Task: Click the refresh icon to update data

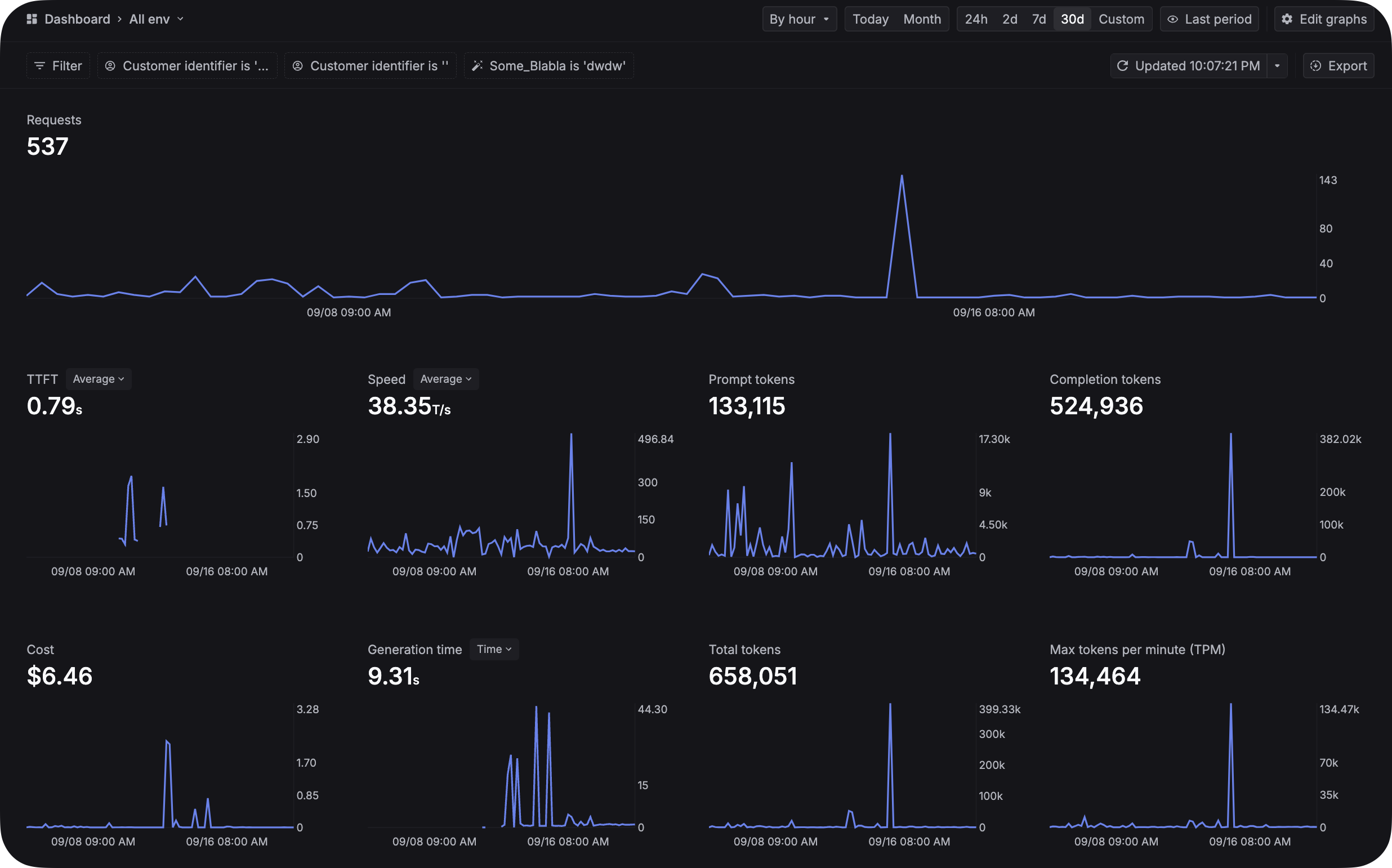Action: [1124, 65]
